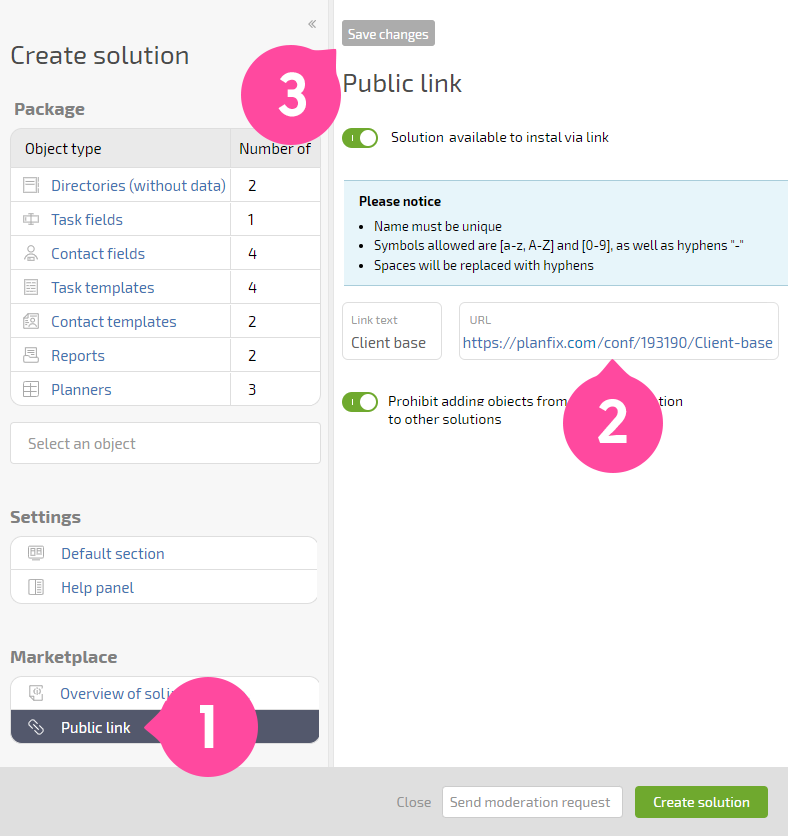Viewport: 788px width, 836px height.
Task: Click the Default section settings icon
Action: tap(36, 553)
